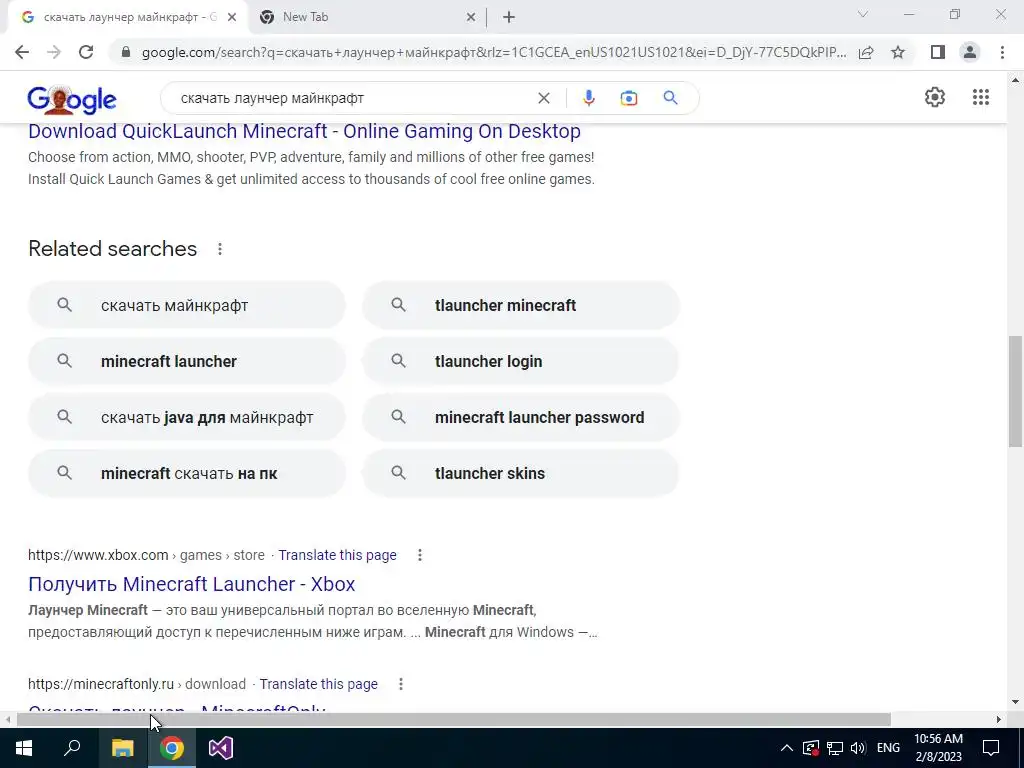The image size is (1024, 768).
Task: Open three-dot menu for minecraftonly.ru result
Action: (x=401, y=684)
